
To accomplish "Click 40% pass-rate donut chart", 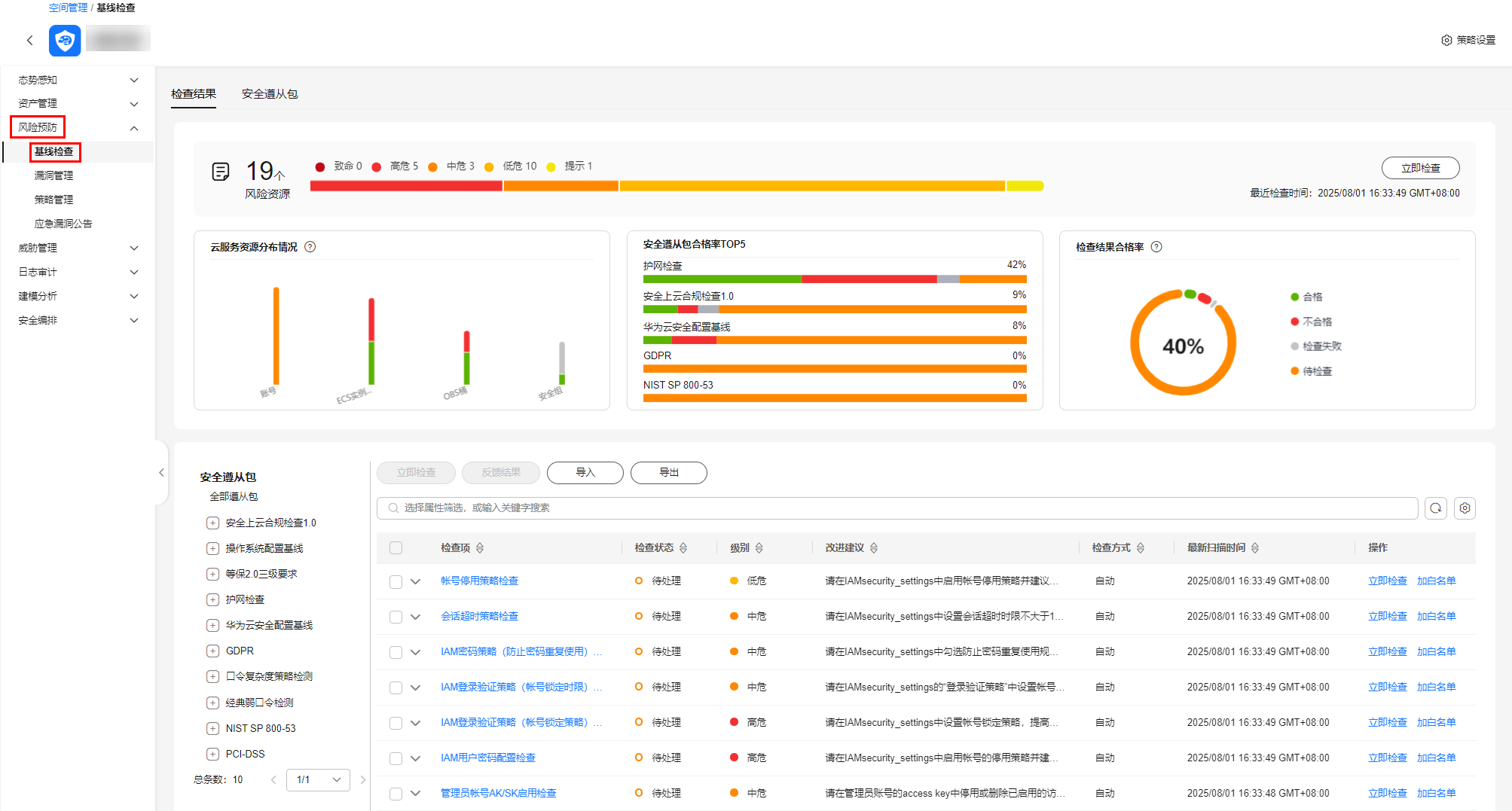I will (x=1183, y=343).
